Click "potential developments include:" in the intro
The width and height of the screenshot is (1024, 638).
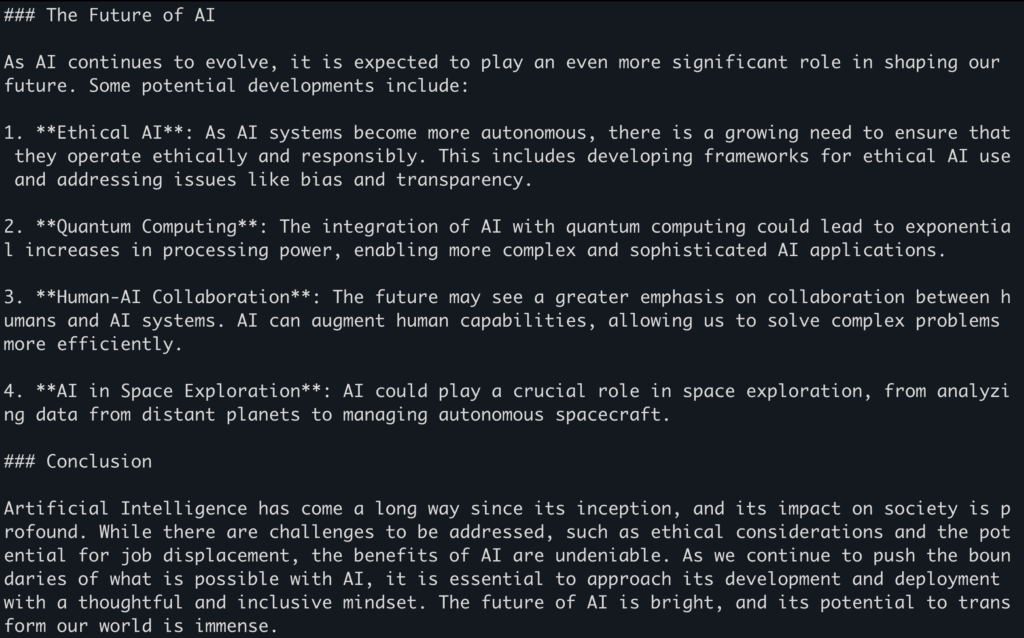coord(306,86)
